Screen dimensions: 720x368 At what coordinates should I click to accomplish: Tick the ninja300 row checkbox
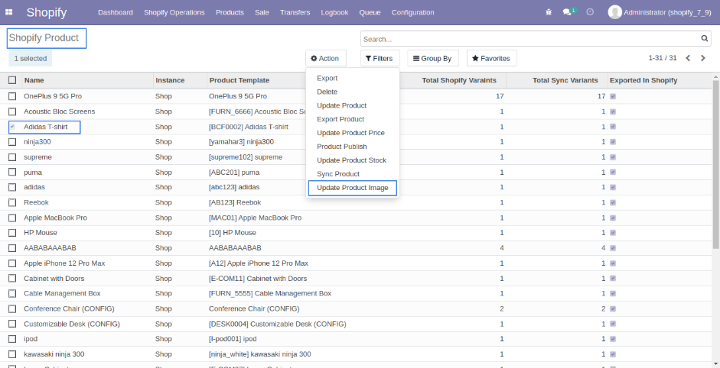[x=12, y=142]
